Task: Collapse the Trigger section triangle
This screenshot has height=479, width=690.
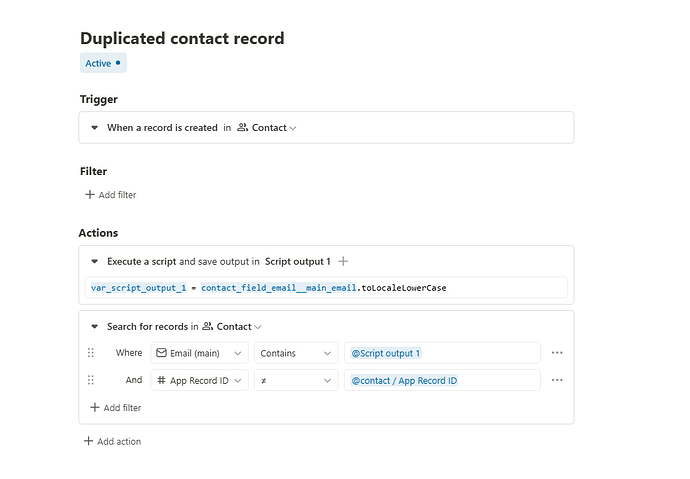Action: [x=94, y=128]
